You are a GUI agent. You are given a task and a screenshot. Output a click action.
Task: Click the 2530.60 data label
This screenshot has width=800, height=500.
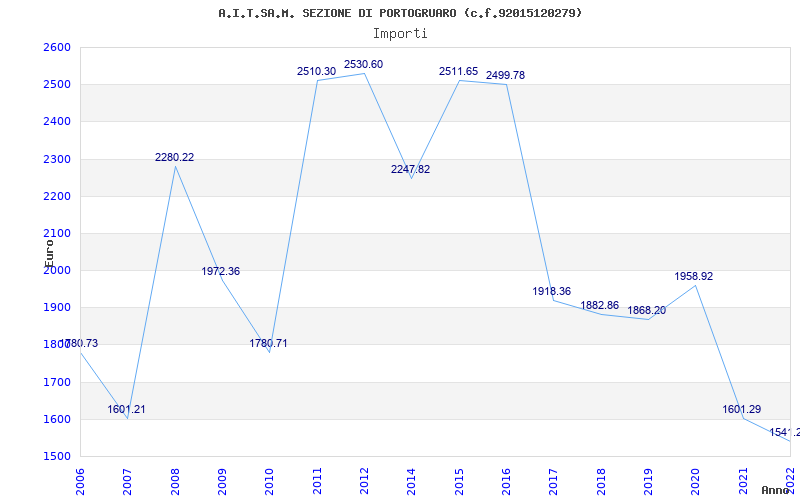point(363,64)
